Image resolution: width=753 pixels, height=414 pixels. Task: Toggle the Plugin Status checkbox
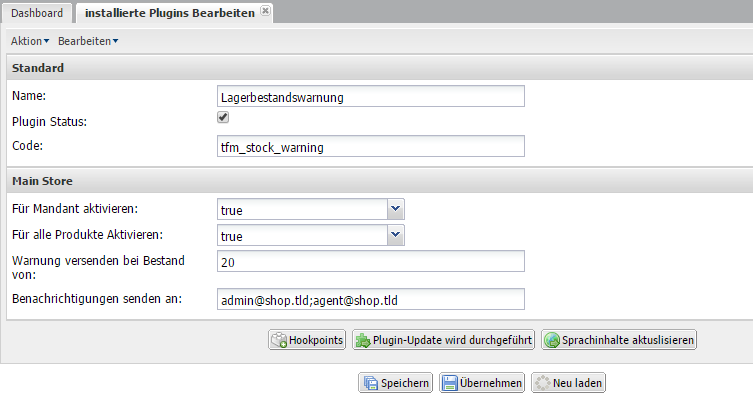point(224,118)
